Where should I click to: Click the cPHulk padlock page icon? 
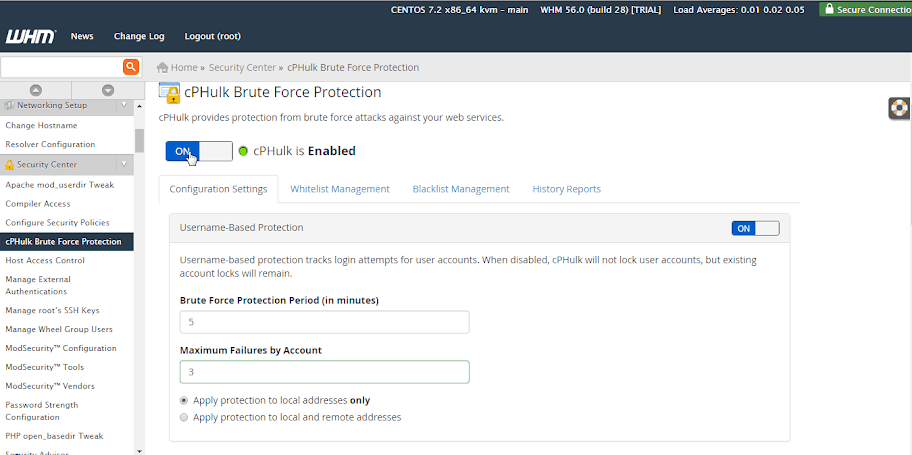click(169, 93)
